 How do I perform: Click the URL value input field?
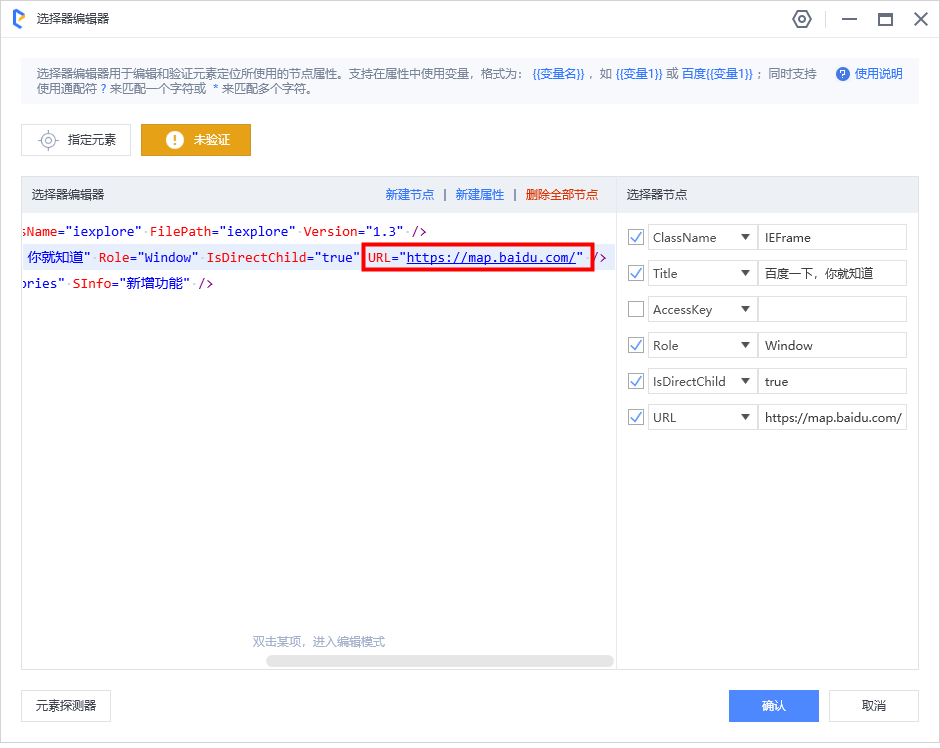[x=832, y=417]
